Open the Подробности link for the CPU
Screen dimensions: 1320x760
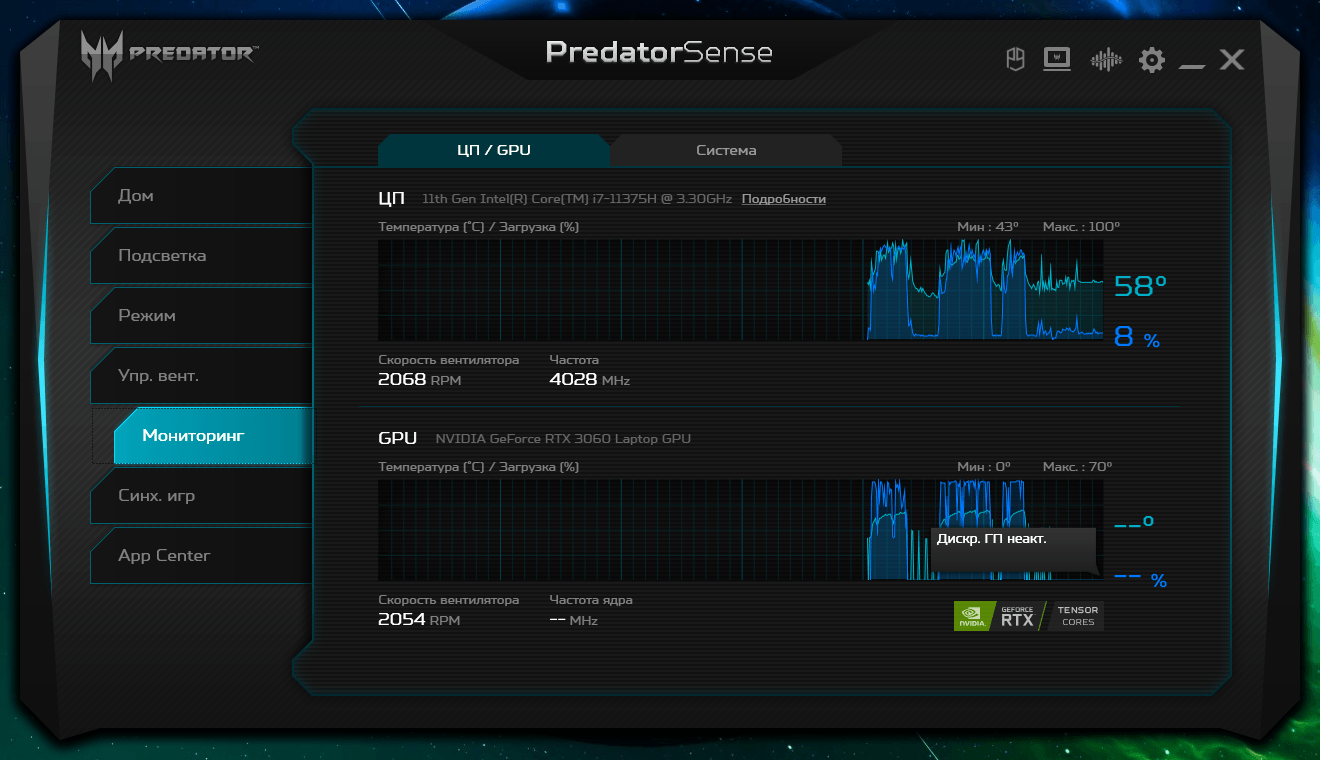(x=784, y=199)
